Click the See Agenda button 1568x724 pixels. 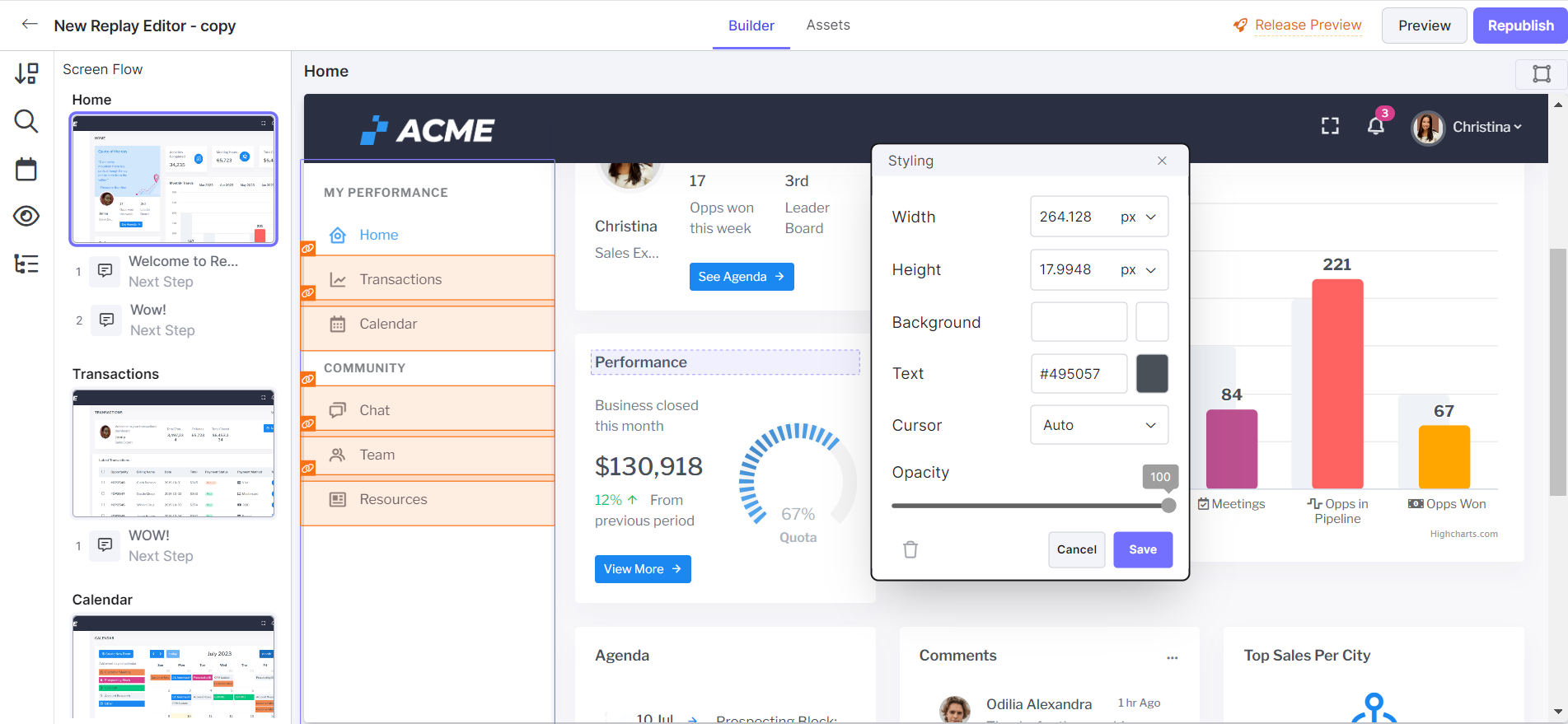[x=742, y=277]
